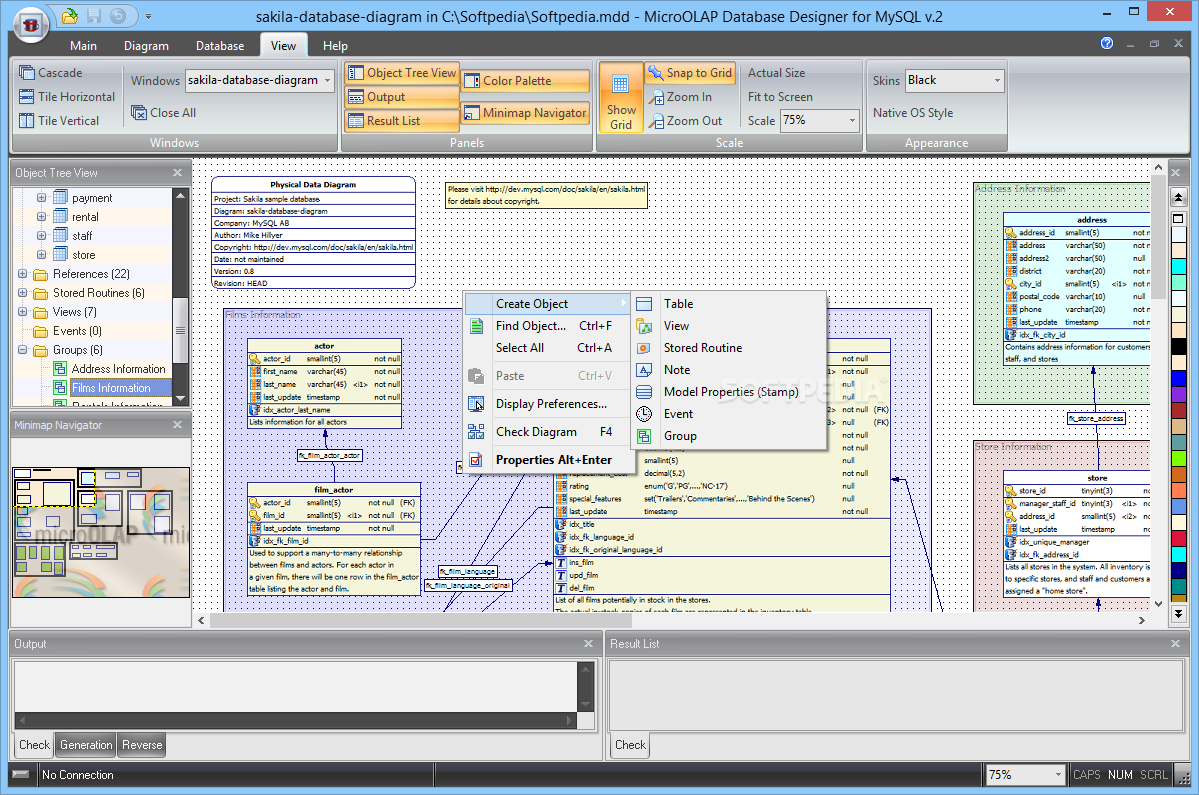
Task: Toggle the Color Palette panel
Action: pyautogui.click(x=525, y=80)
